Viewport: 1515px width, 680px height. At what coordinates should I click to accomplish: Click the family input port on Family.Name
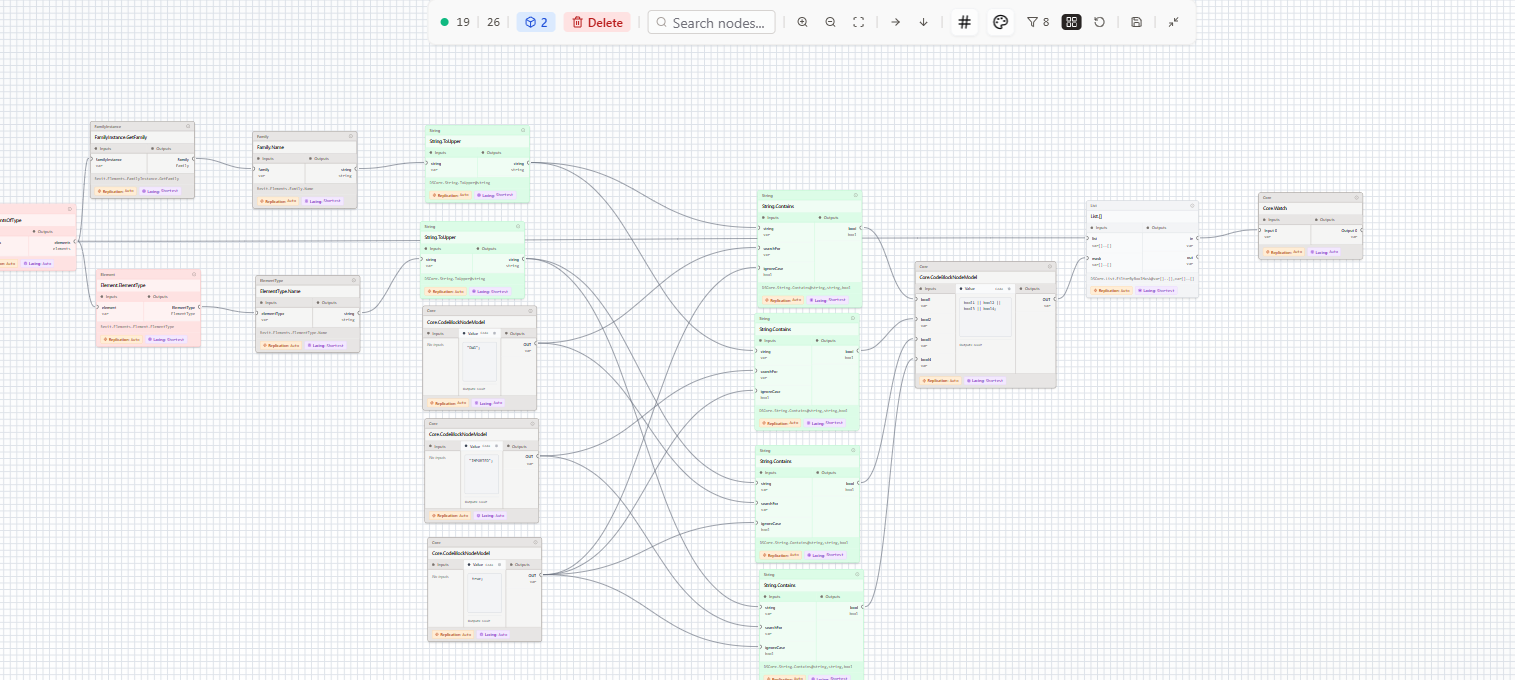pyautogui.click(x=255, y=169)
